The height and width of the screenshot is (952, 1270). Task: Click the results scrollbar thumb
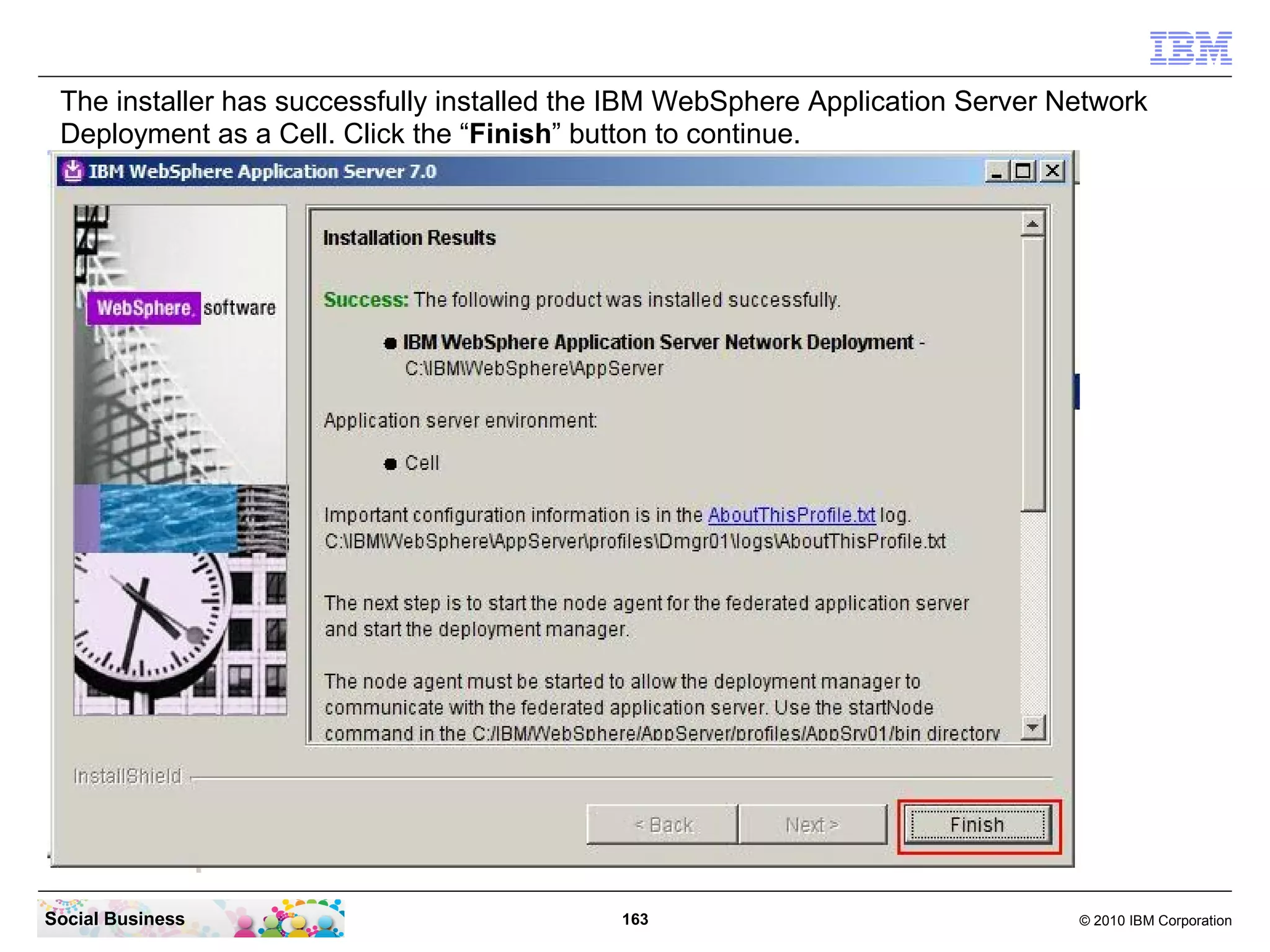pos(1032,374)
